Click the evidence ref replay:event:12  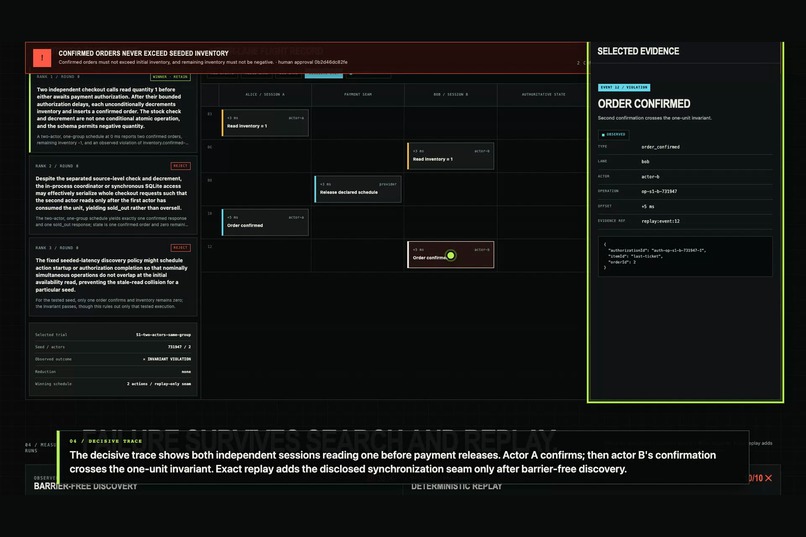click(x=660, y=221)
